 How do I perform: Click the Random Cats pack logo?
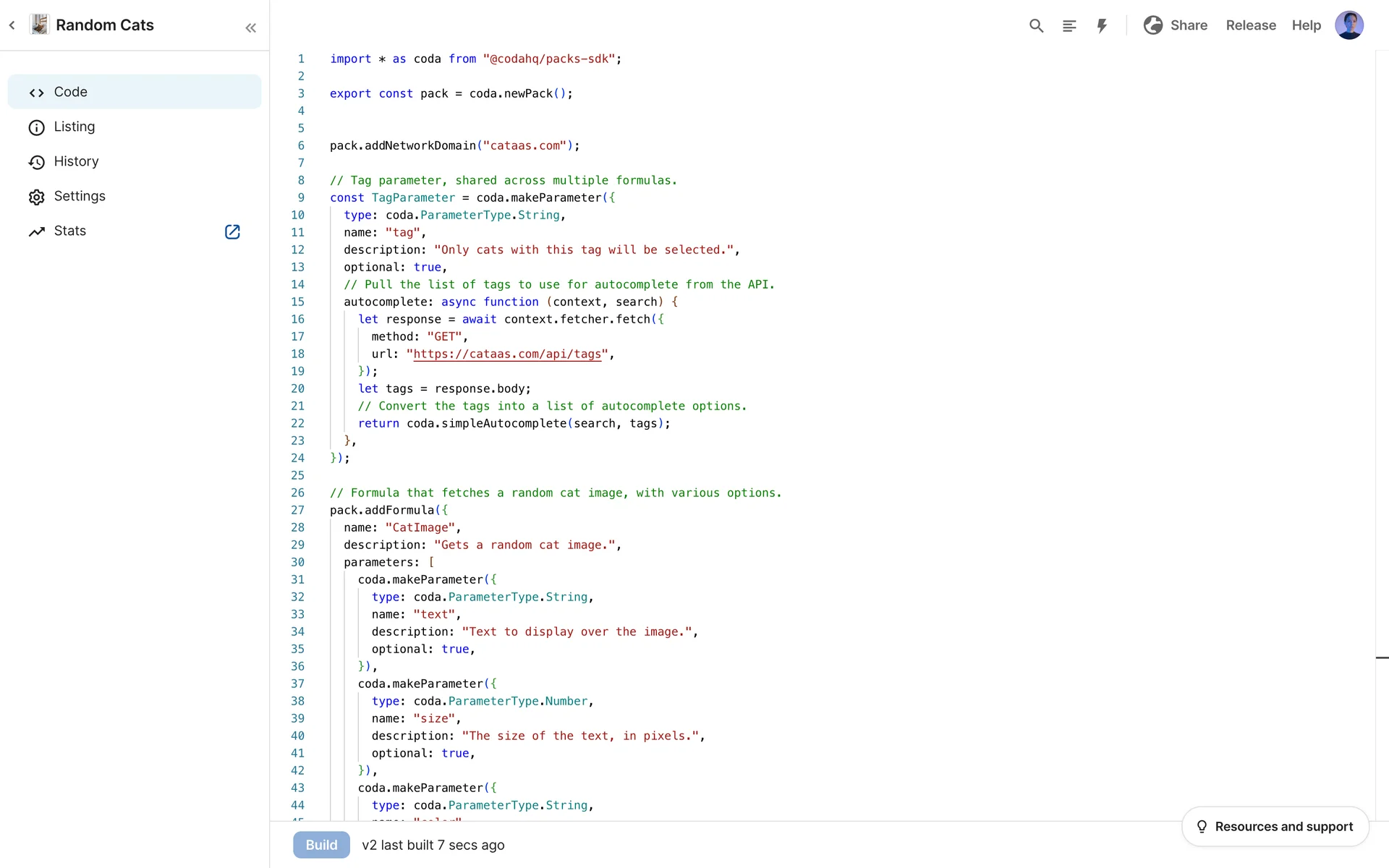click(x=40, y=25)
